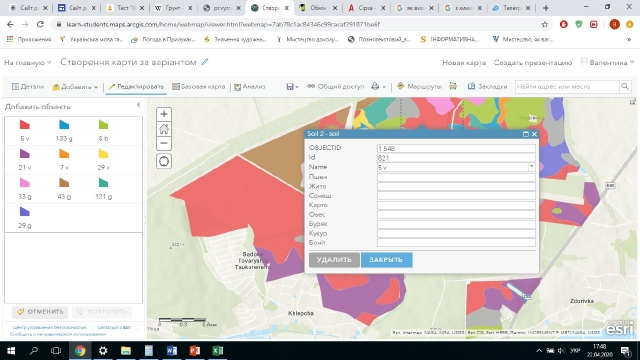This screenshot has height=360, width=640.
Task: Open the Базовая карта gallery
Action: (x=199, y=87)
